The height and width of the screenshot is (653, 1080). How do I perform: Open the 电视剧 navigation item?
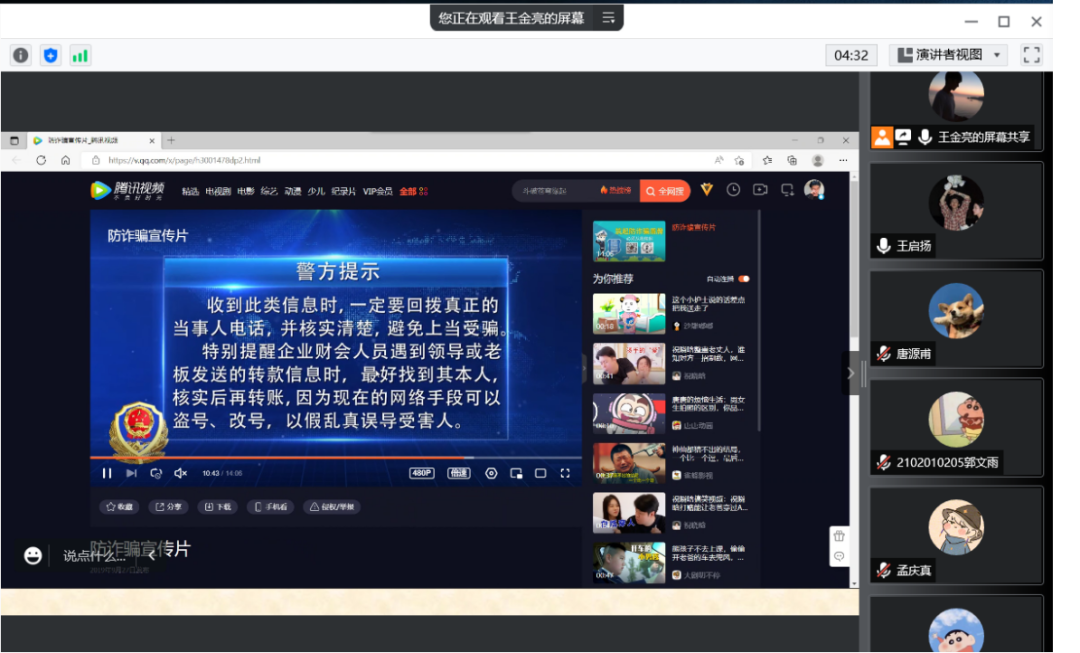(218, 191)
